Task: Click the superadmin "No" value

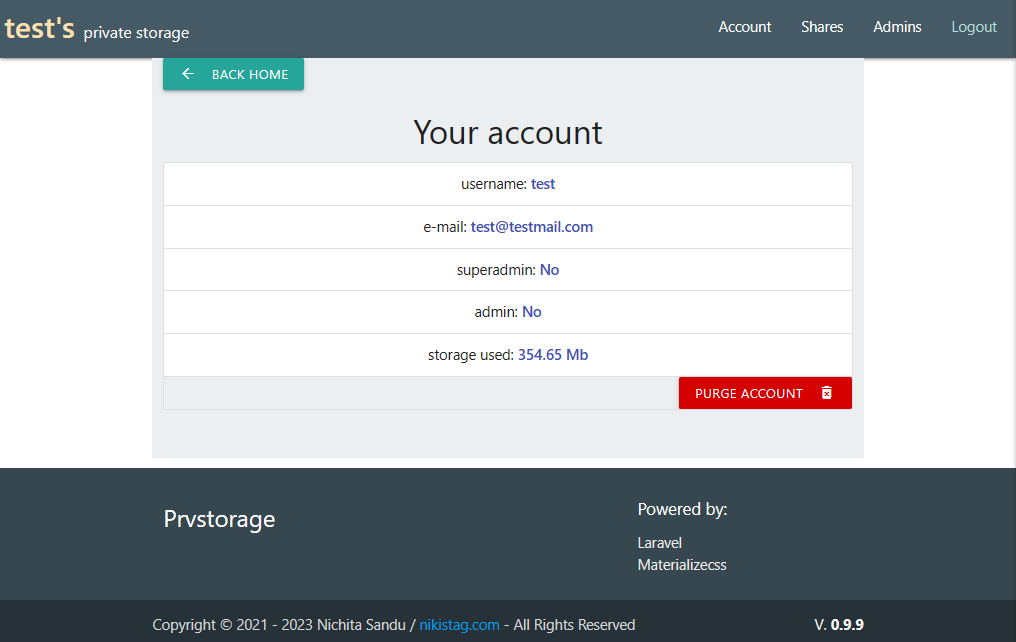Action: pos(549,270)
